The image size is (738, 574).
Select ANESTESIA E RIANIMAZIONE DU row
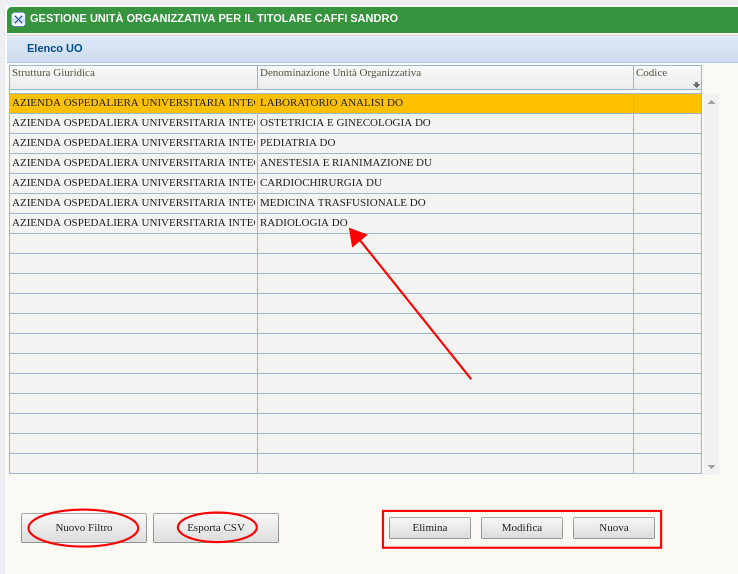coord(355,163)
